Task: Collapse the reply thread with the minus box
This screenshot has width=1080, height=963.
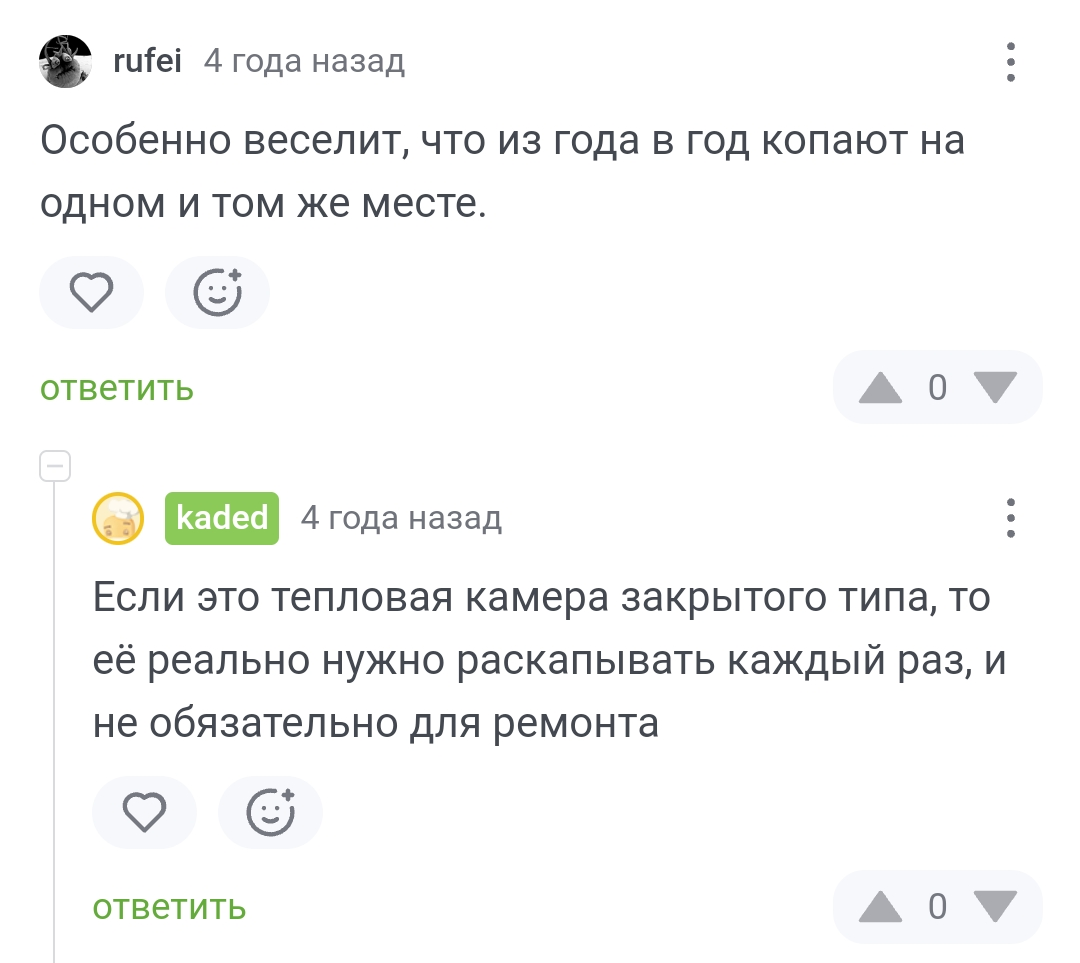Action: point(54,466)
